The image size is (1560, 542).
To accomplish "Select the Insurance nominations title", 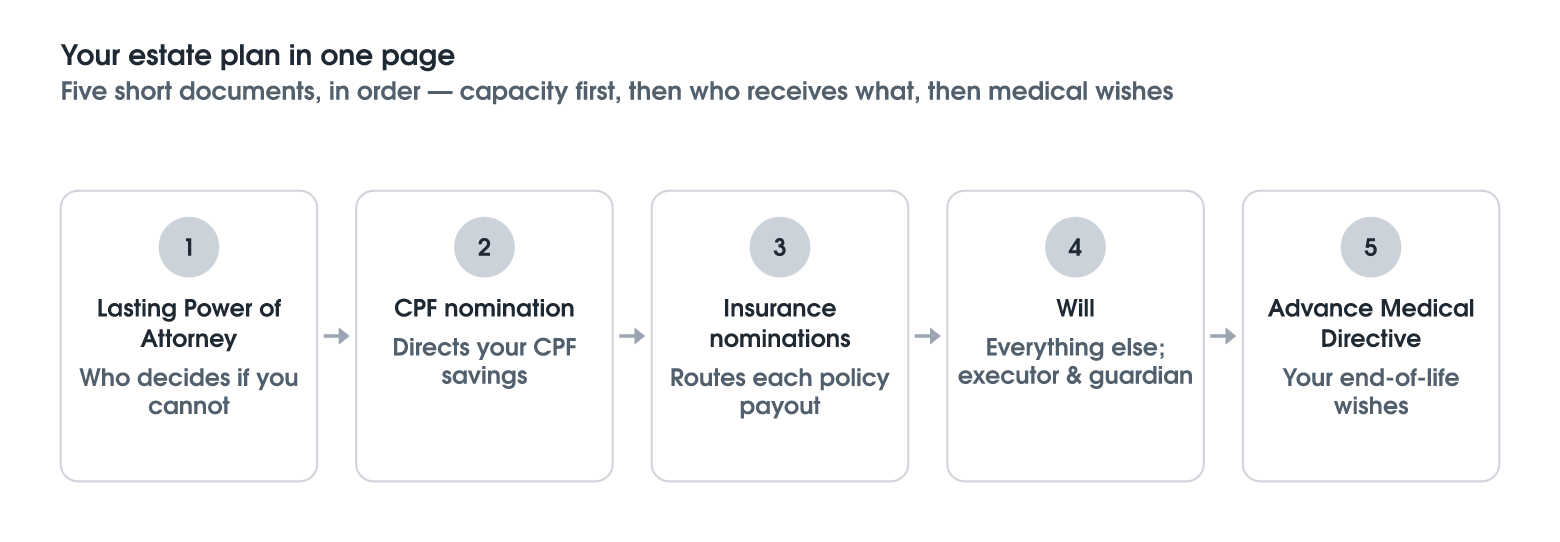I will tap(780, 323).
